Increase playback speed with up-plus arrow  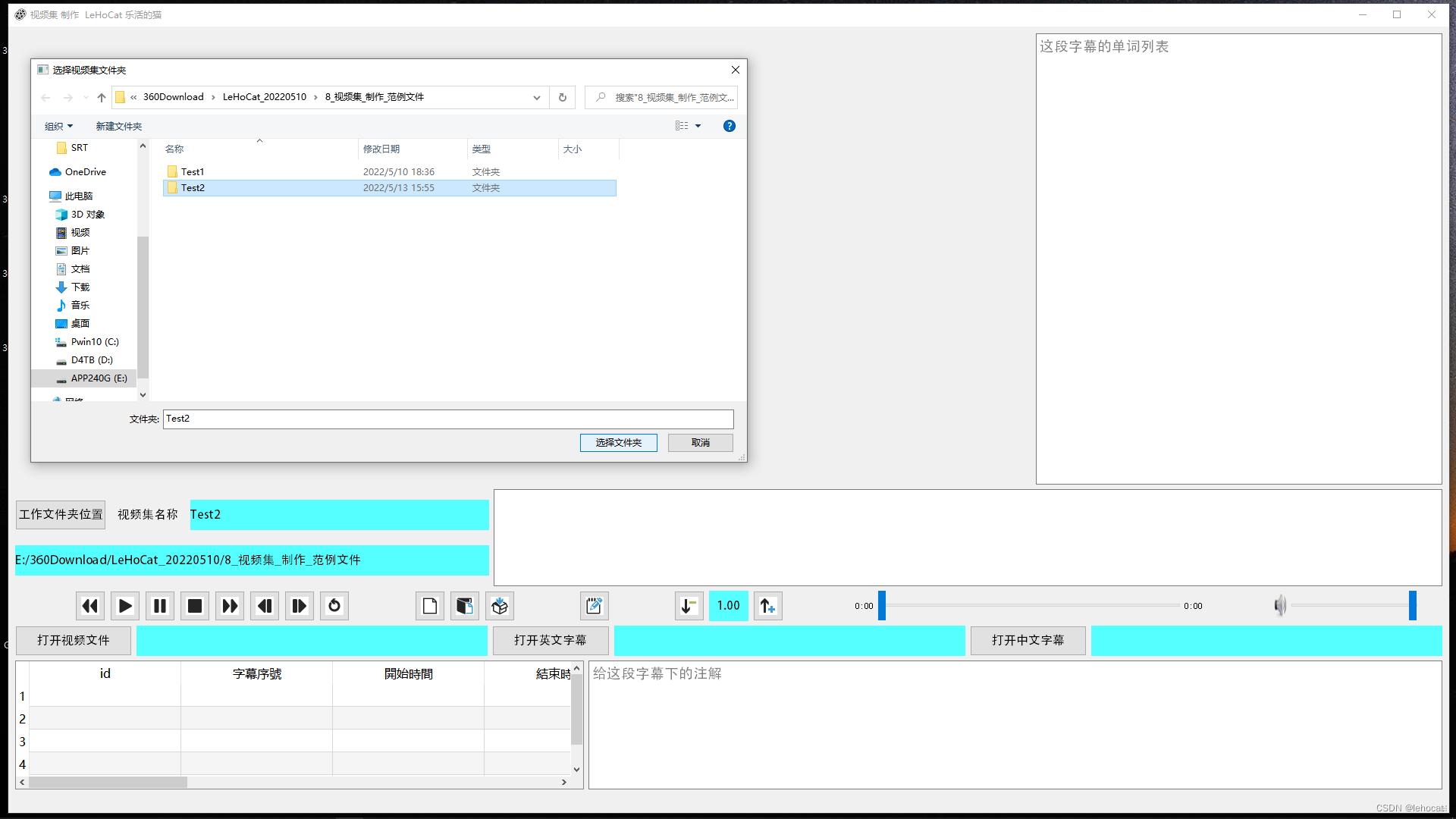[767, 606]
